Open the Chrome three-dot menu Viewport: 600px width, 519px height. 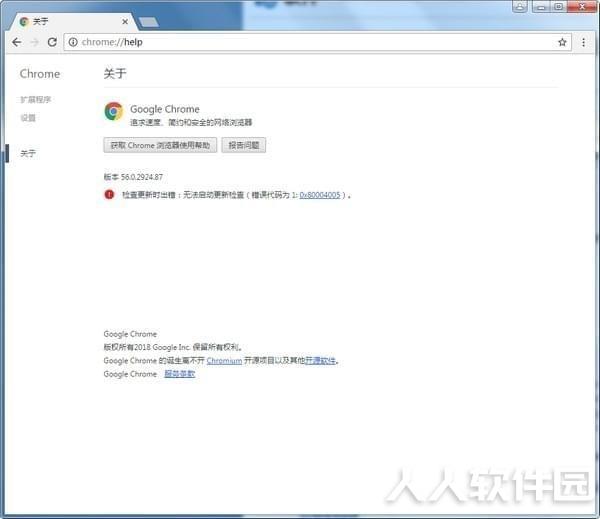(x=583, y=42)
